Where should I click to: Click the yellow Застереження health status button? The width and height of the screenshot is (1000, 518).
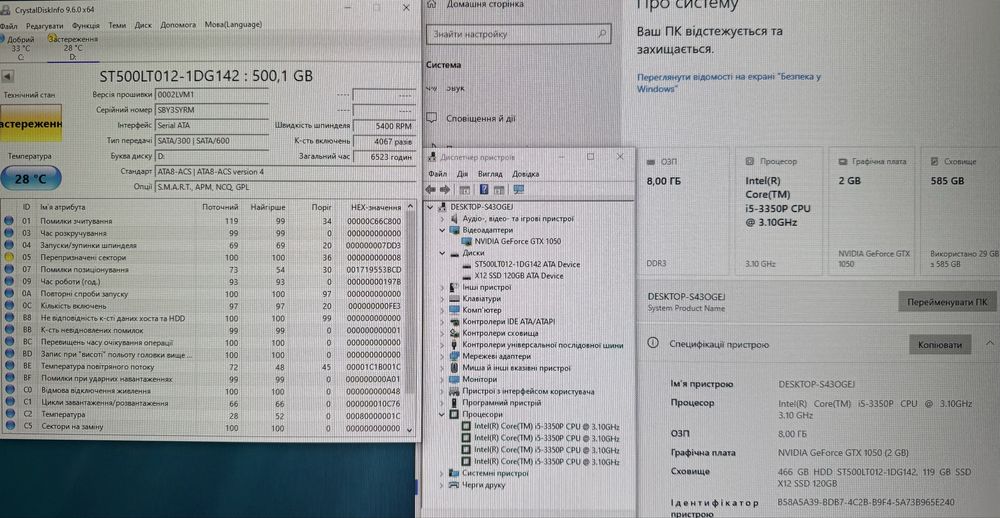click(x=31, y=123)
